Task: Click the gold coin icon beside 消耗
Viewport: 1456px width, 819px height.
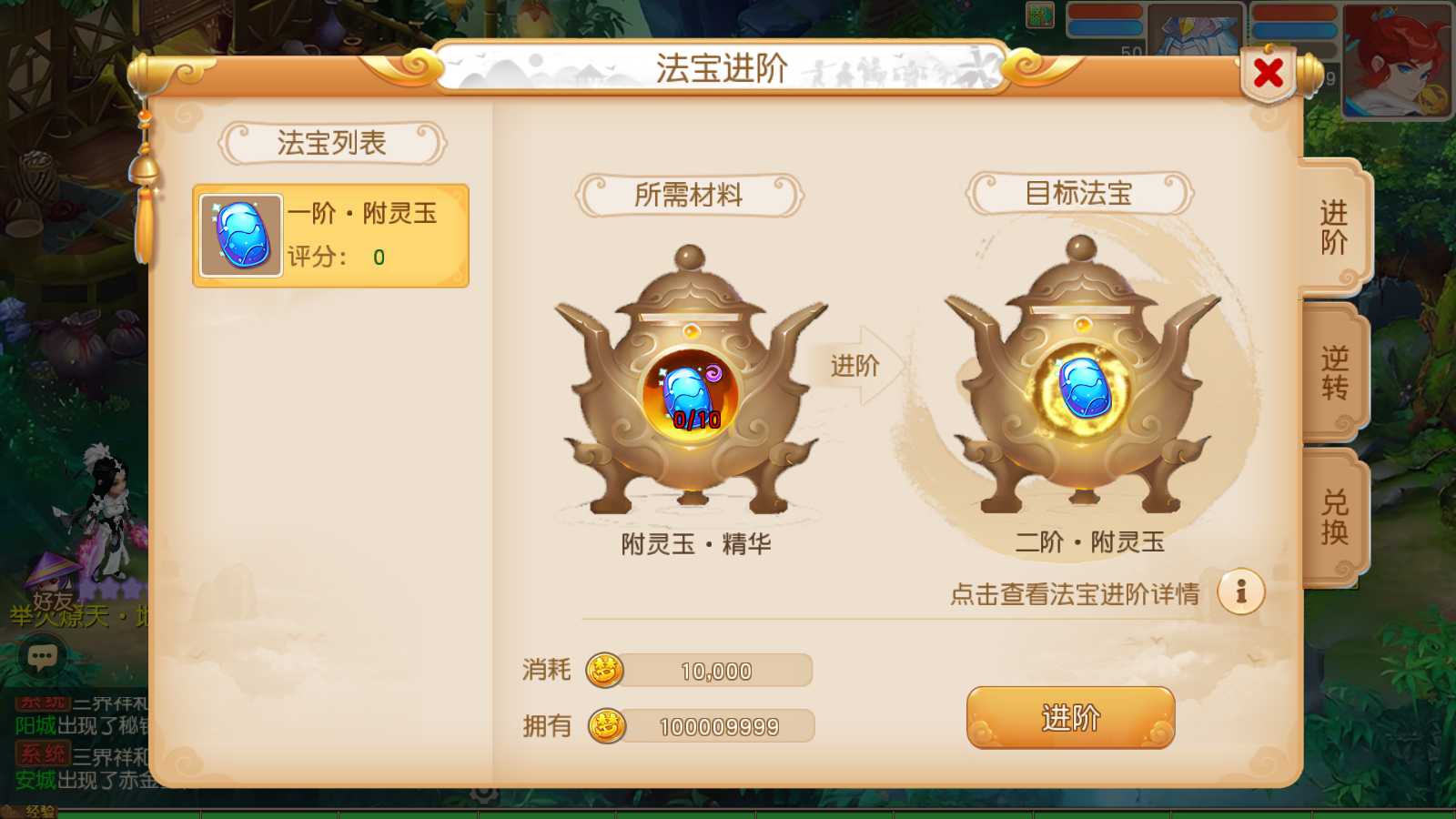Action: (605, 671)
